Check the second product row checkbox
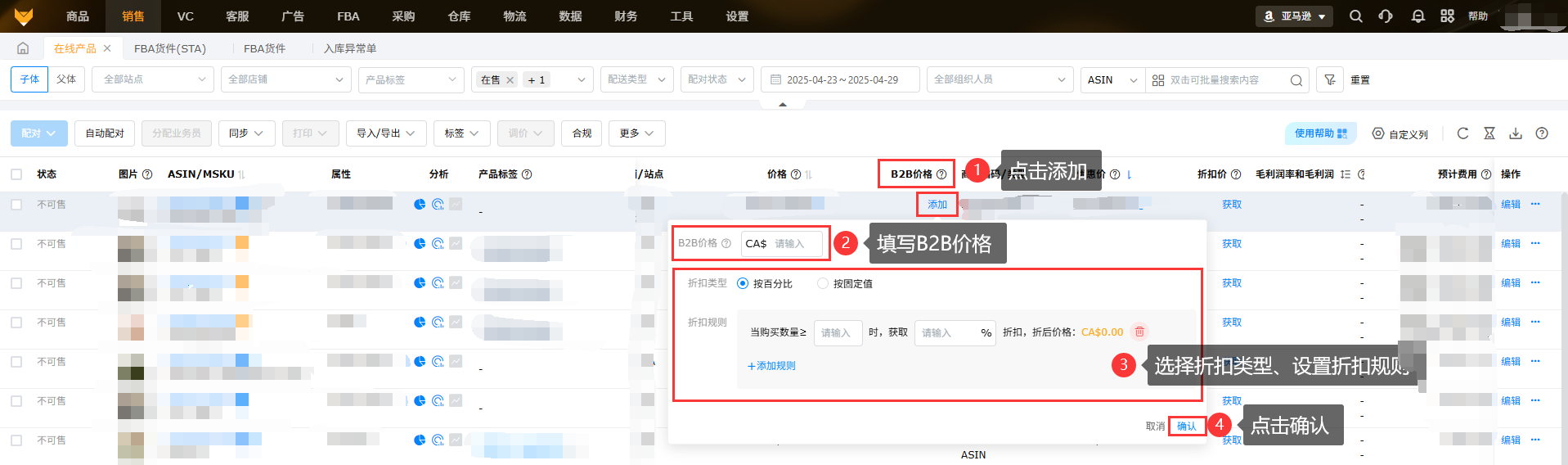Image resolution: width=1568 pixels, height=465 pixels. tap(16, 244)
